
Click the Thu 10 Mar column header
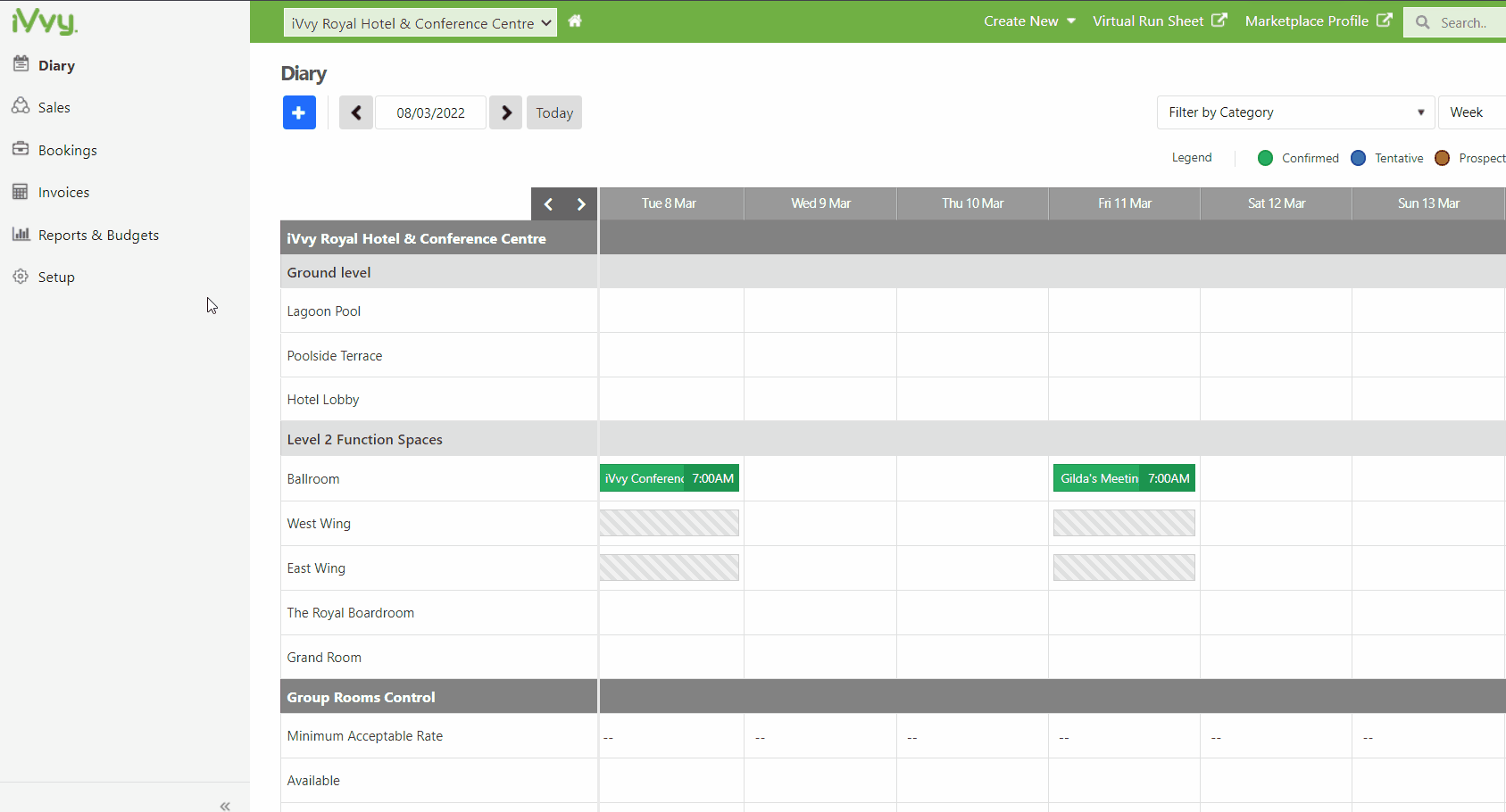click(973, 203)
